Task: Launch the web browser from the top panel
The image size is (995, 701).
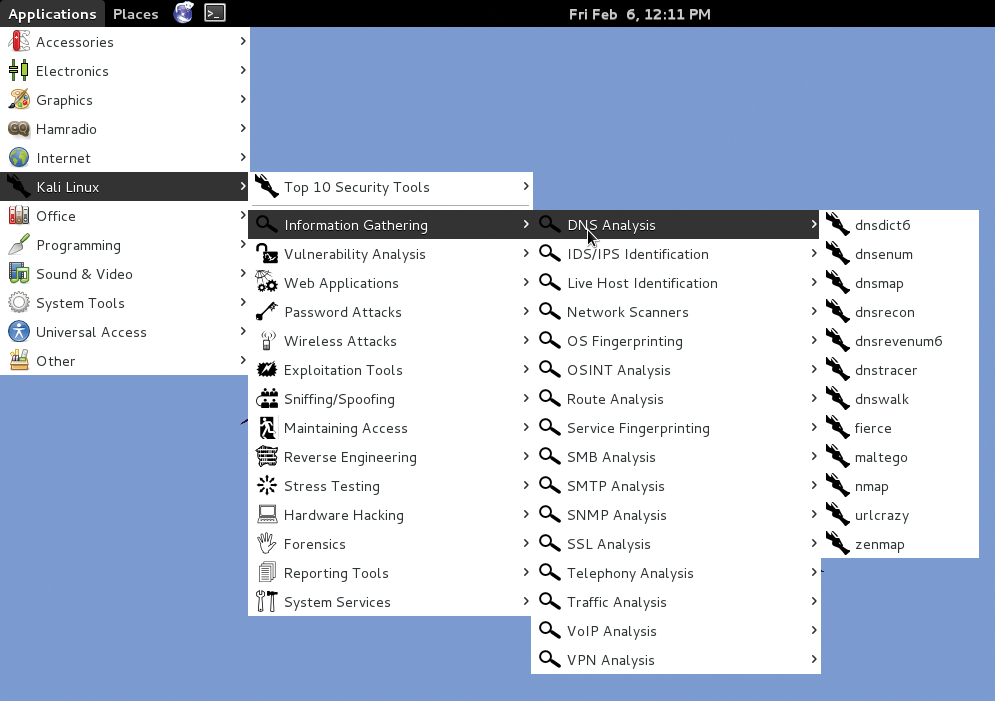Action: pos(183,14)
